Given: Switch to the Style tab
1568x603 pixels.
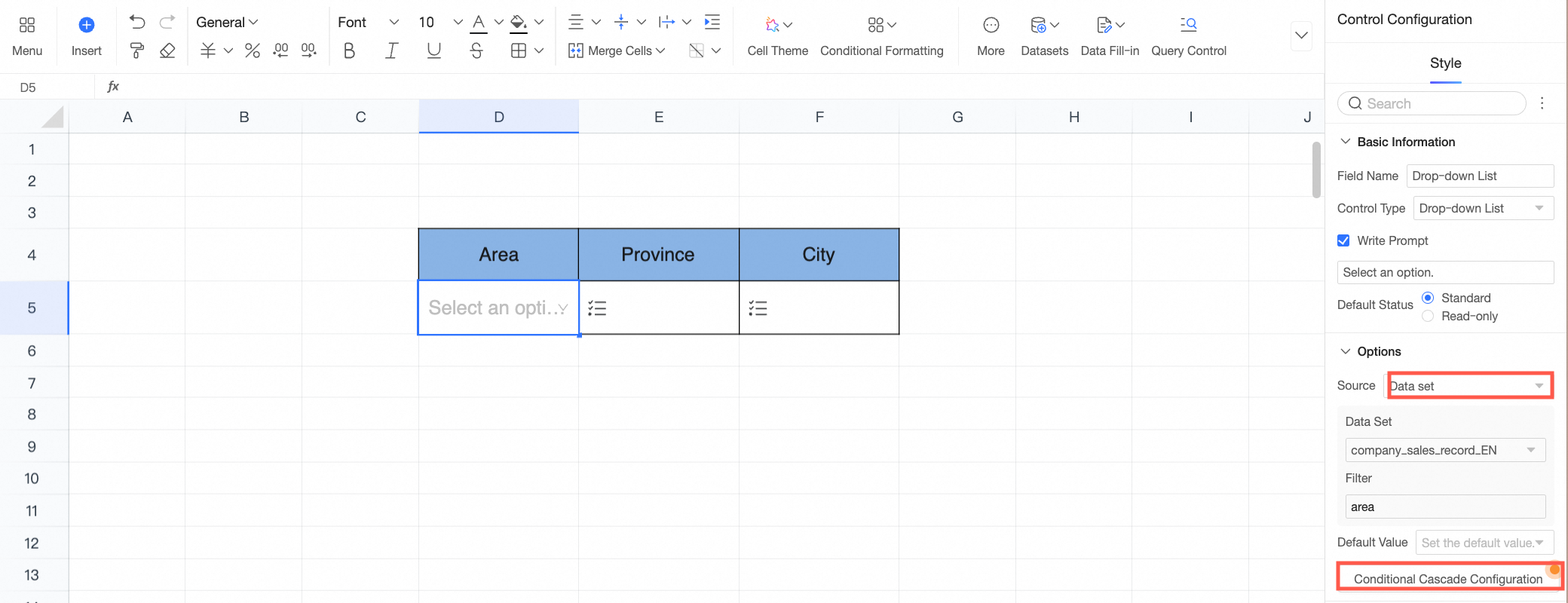Looking at the screenshot, I should click(1445, 63).
